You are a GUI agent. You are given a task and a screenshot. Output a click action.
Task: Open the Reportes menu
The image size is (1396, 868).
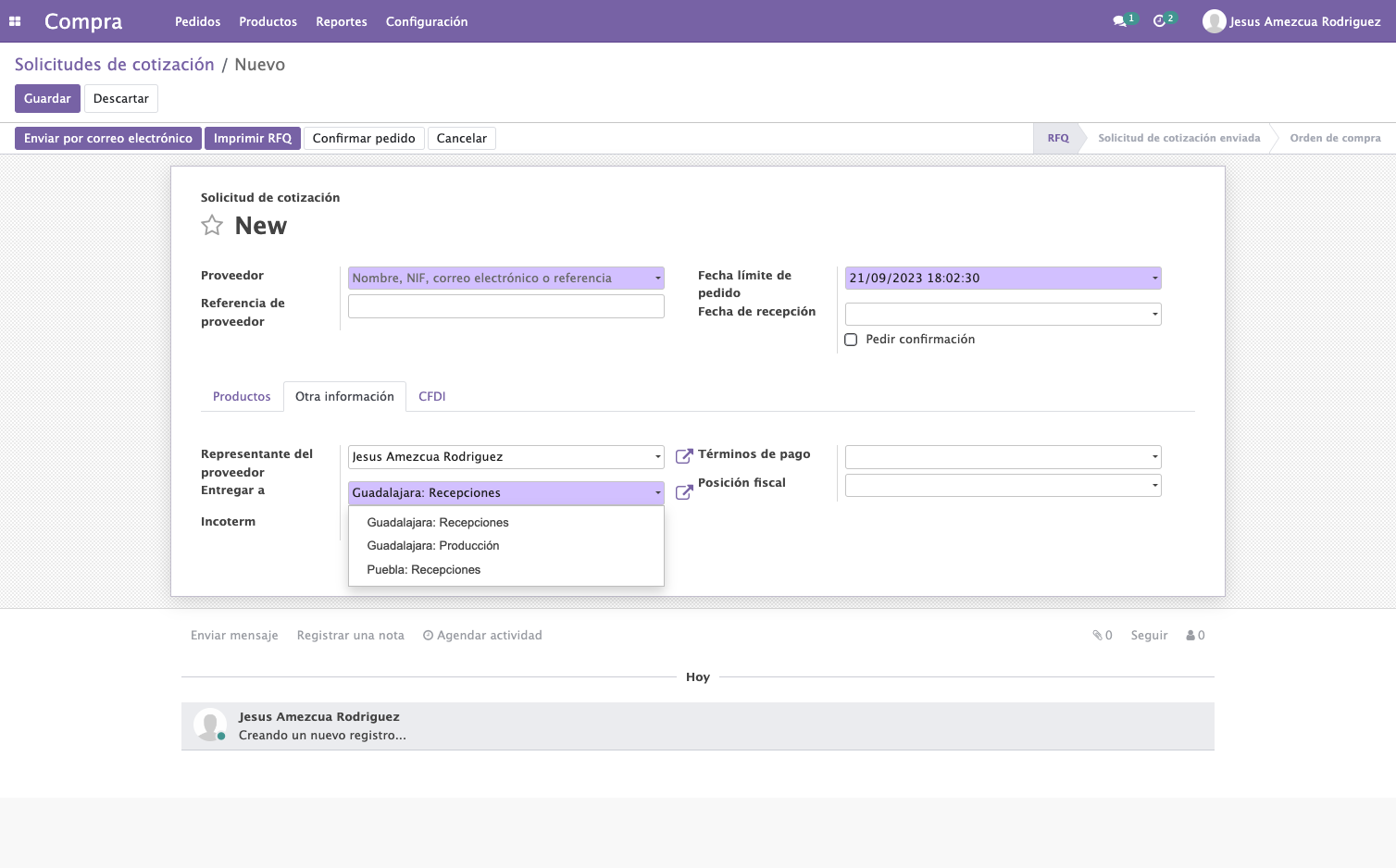tap(342, 21)
